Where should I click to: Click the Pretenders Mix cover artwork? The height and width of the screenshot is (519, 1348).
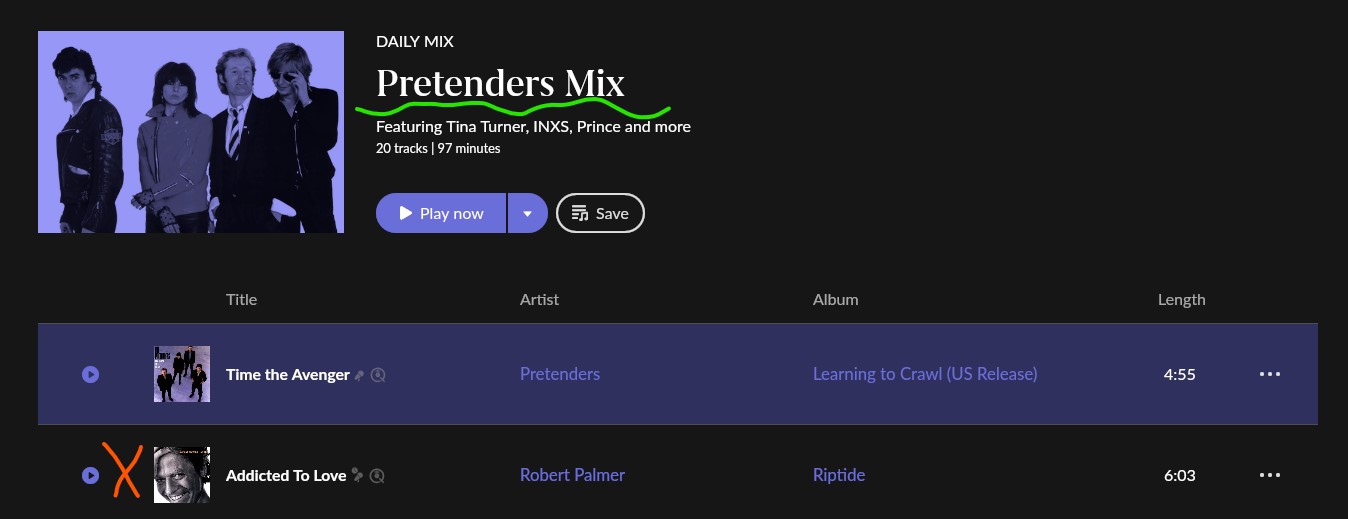pyautogui.click(x=191, y=132)
